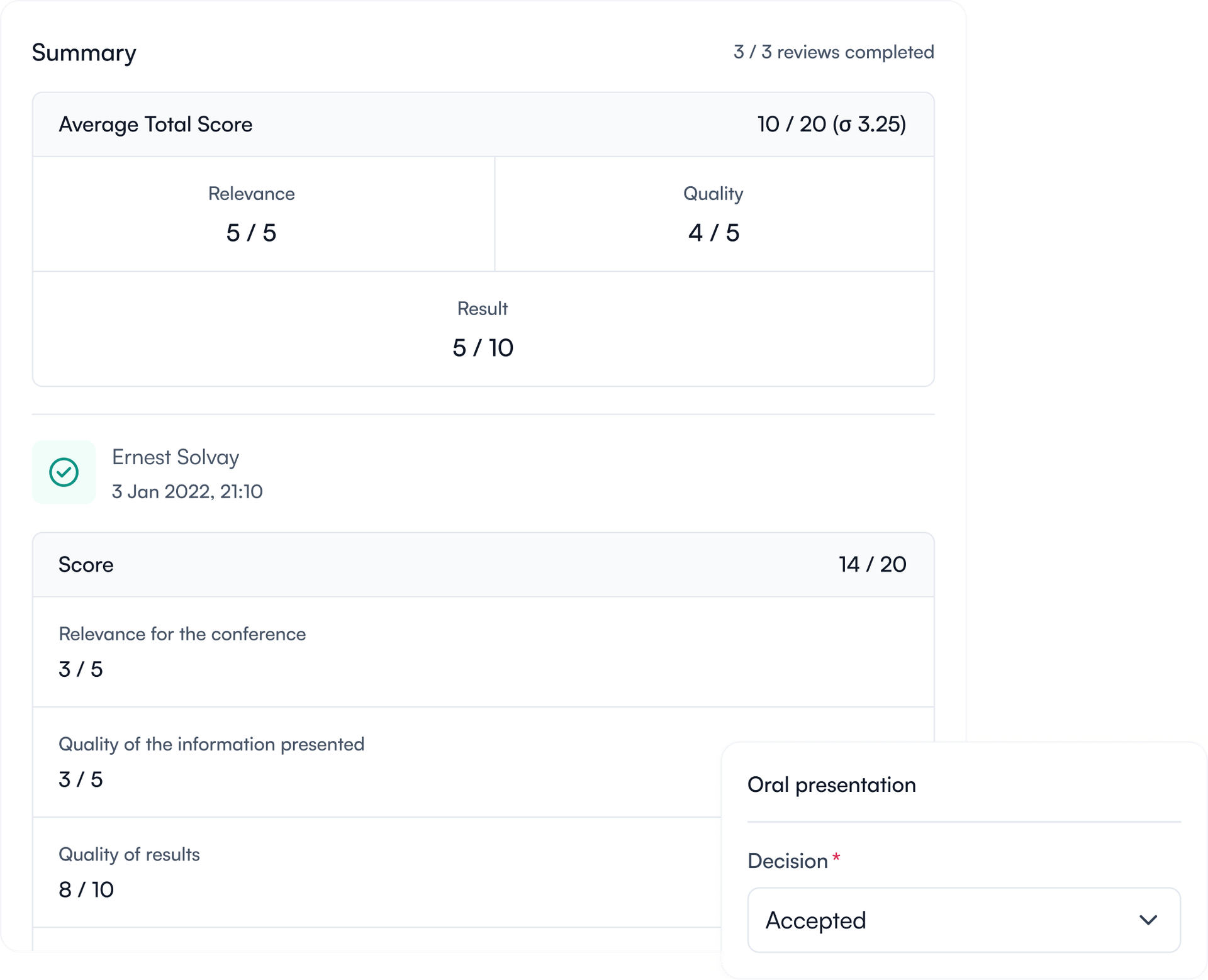Open Ernest Solvay's reviewer name link

click(176, 457)
